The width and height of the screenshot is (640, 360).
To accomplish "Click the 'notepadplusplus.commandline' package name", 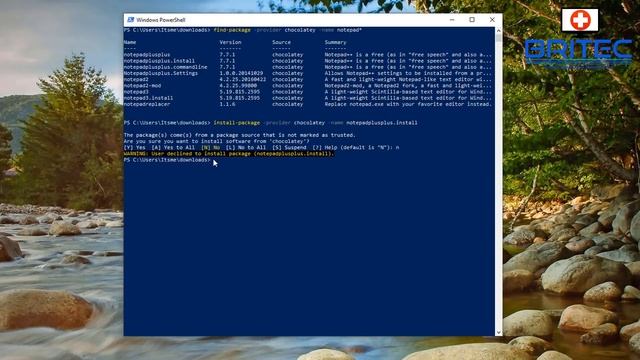I will pyautogui.click(x=165, y=67).
